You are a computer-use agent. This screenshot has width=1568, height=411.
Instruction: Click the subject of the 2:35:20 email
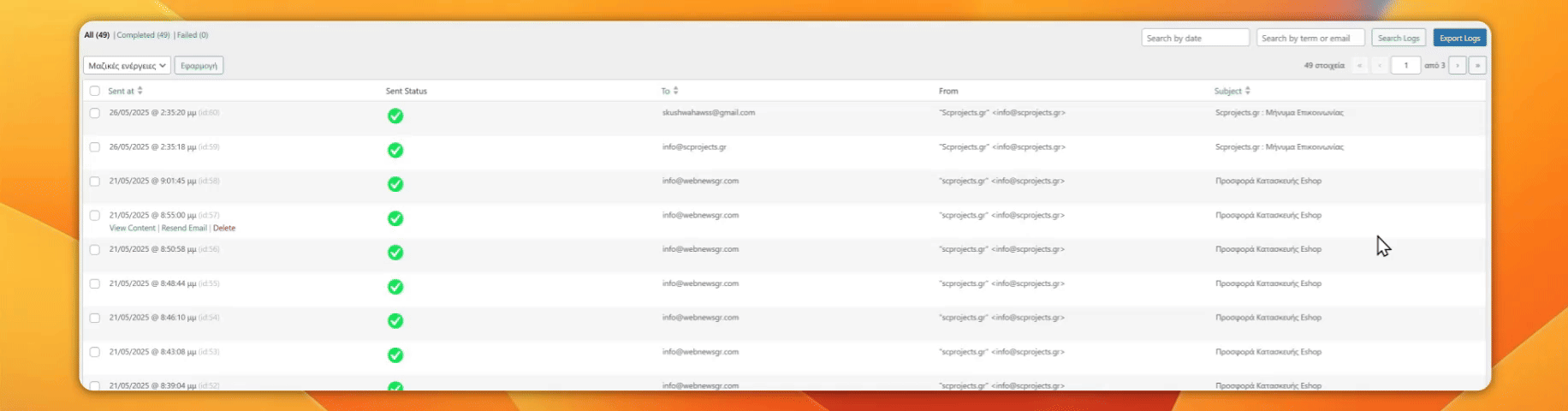click(1280, 113)
